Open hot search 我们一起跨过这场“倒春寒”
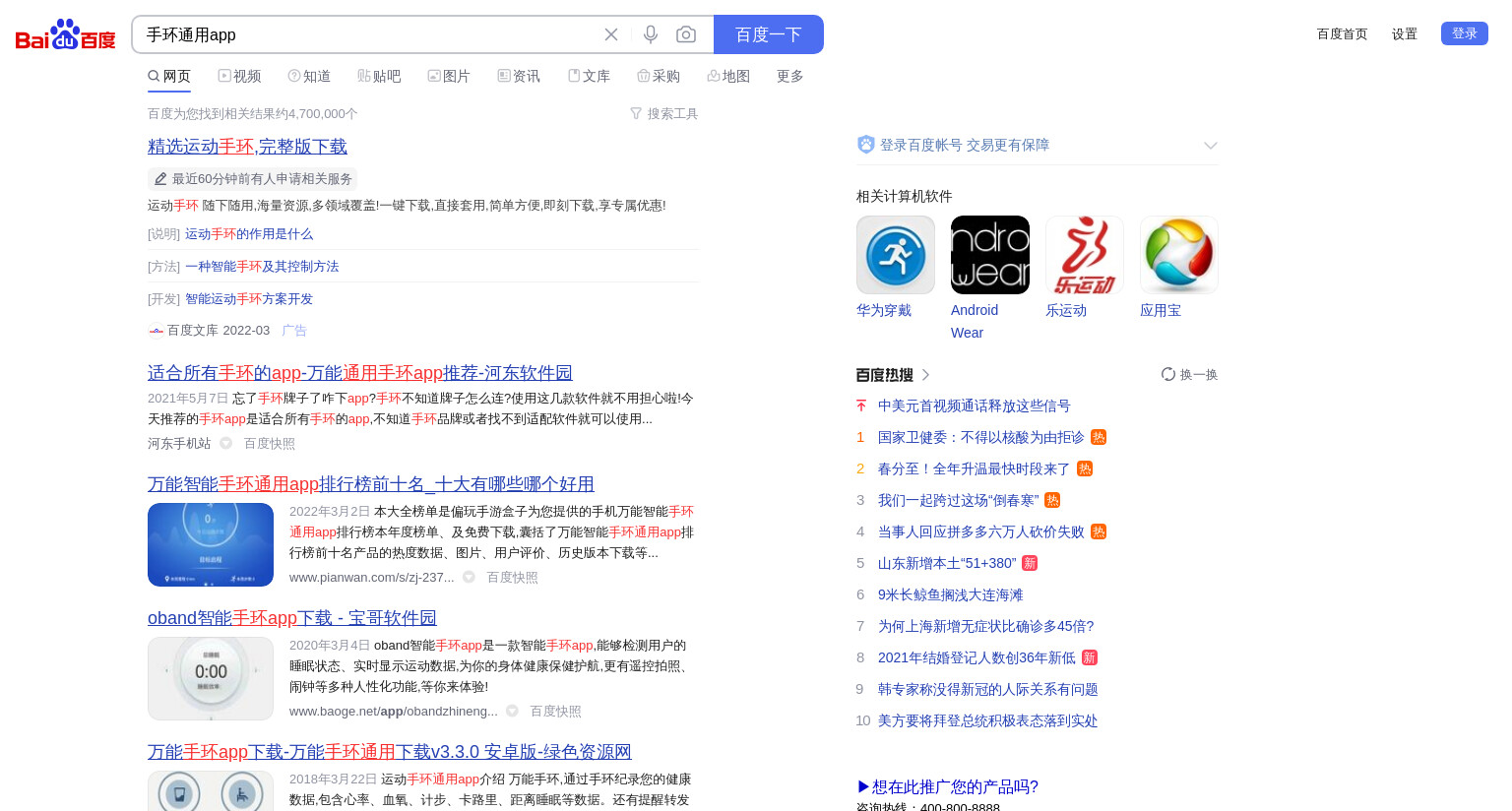The height and width of the screenshot is (811, 1512). (959, 500)
